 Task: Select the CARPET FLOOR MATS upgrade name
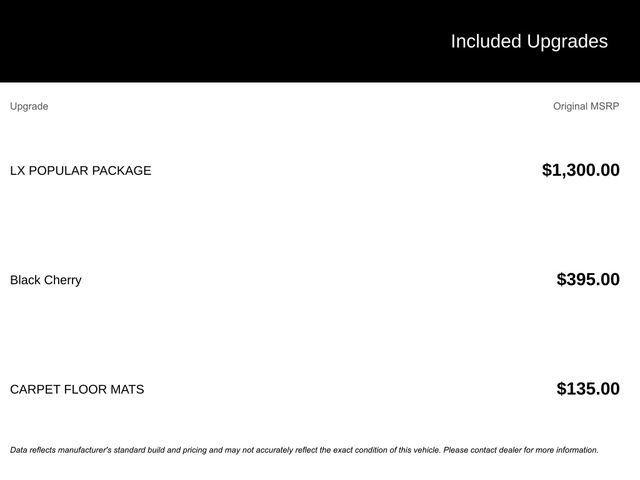77,389
